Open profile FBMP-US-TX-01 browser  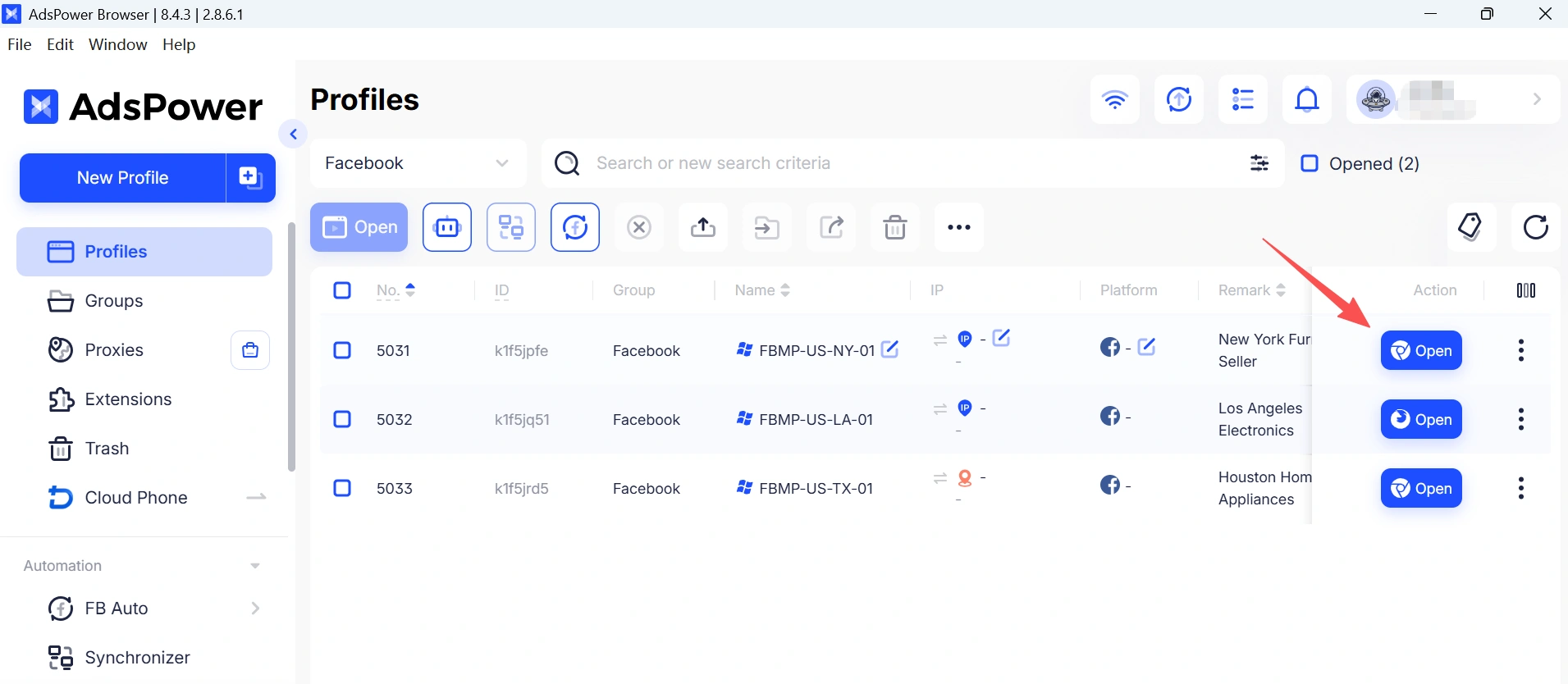[1421, 488]
